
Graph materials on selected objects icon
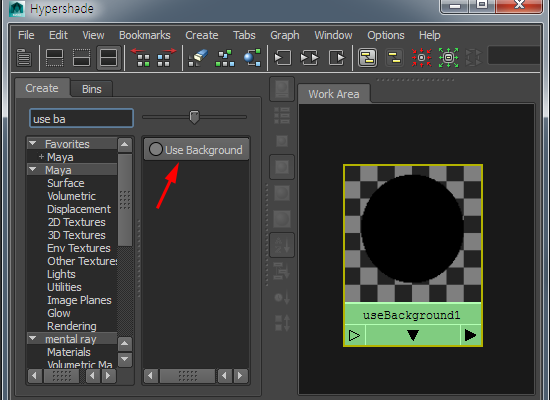(253, 58)
